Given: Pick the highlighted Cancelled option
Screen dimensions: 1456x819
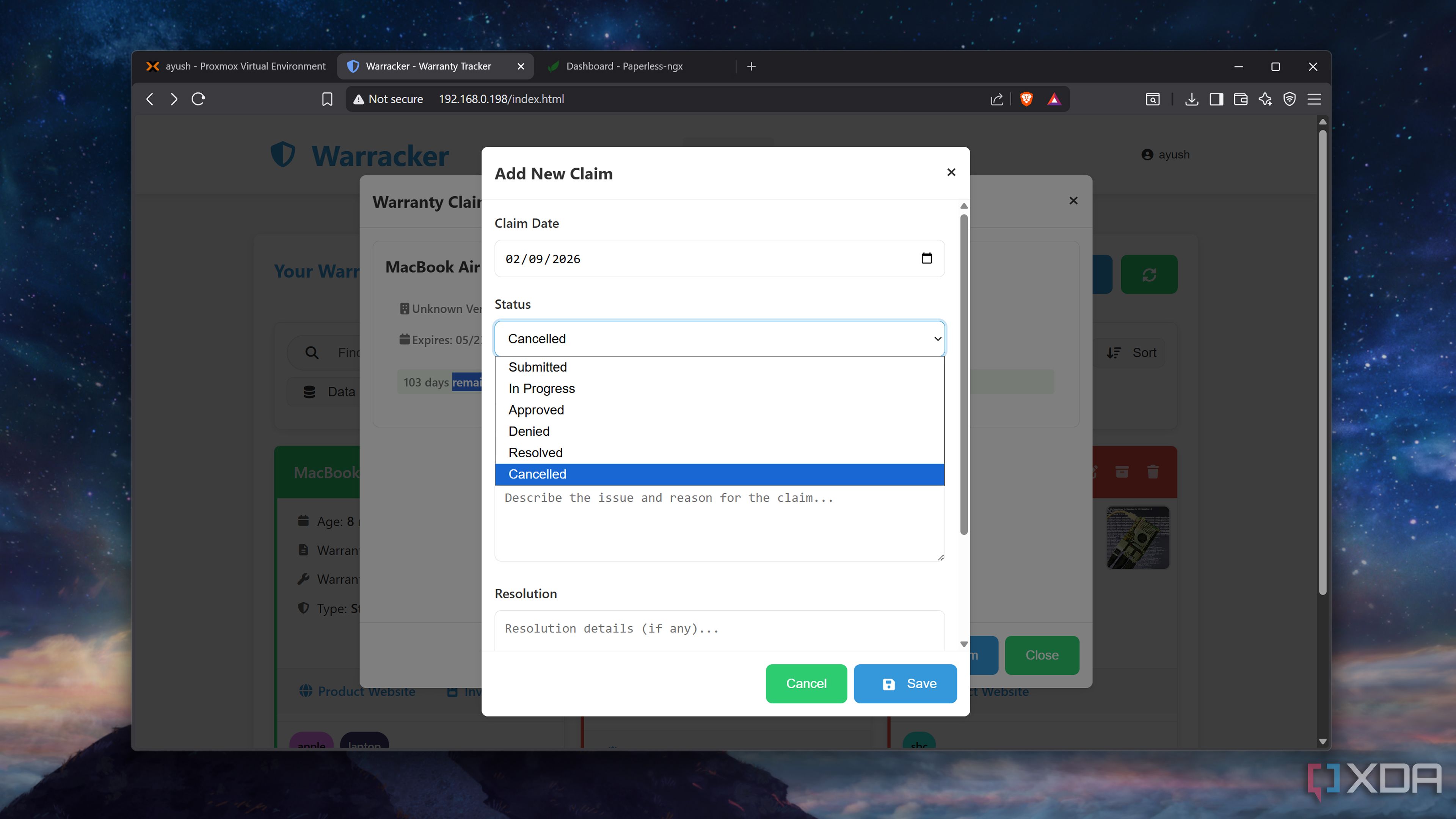Looking at the screenshot, I should point(720,474).
